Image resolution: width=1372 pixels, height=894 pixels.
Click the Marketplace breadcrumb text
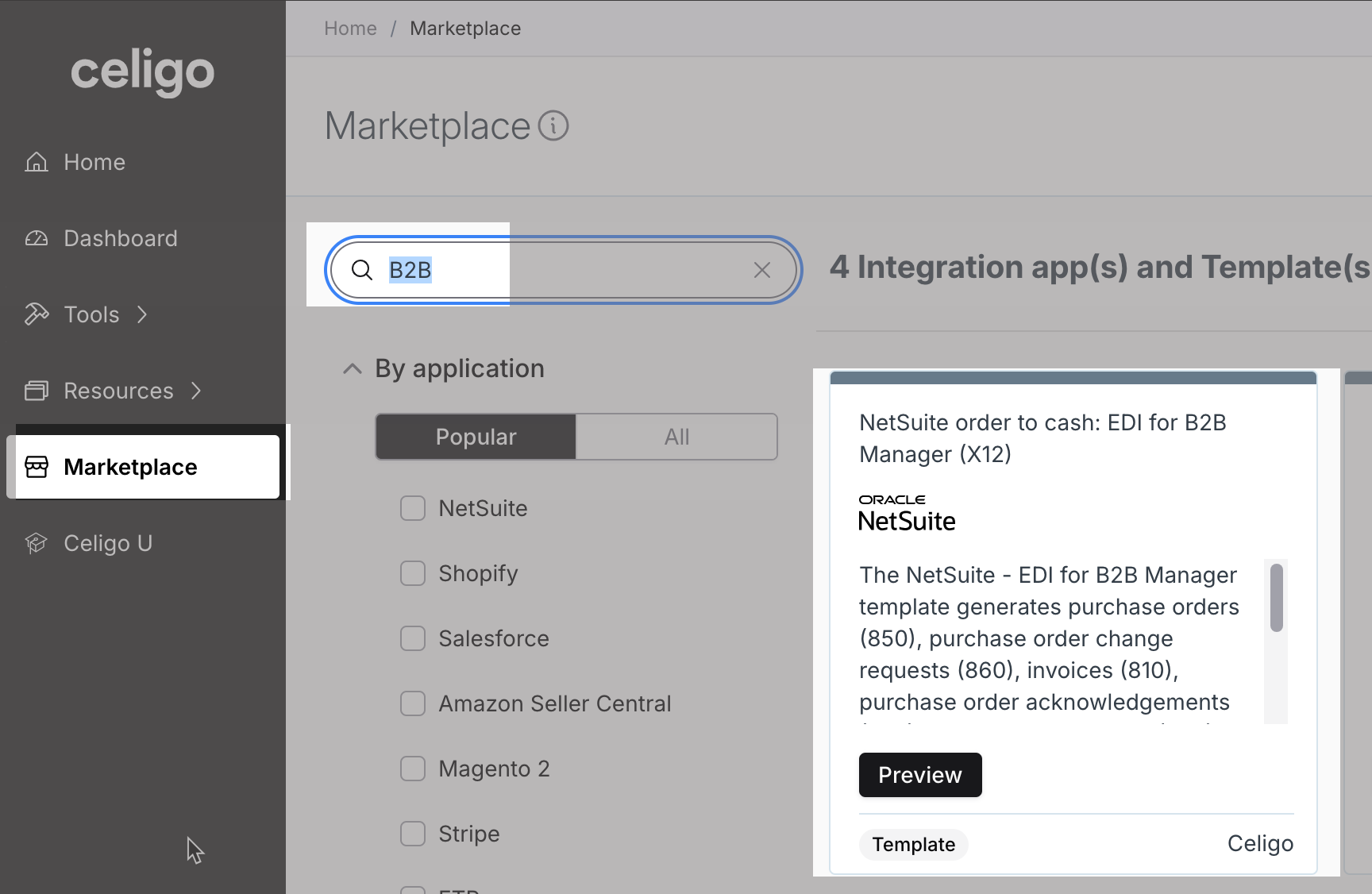[465, 29]
